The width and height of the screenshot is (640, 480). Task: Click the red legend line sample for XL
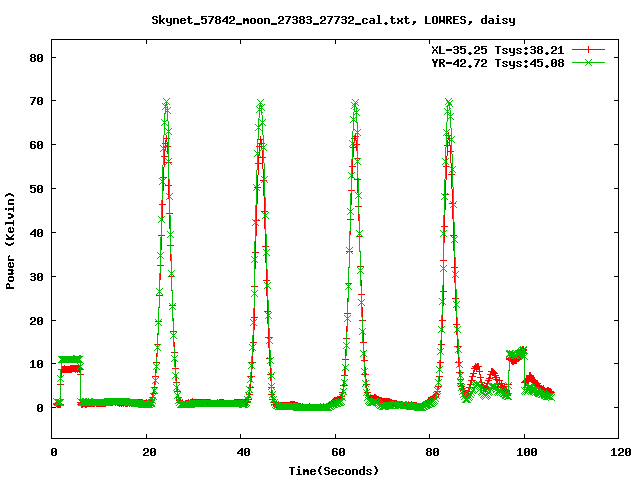pos(588,50)
